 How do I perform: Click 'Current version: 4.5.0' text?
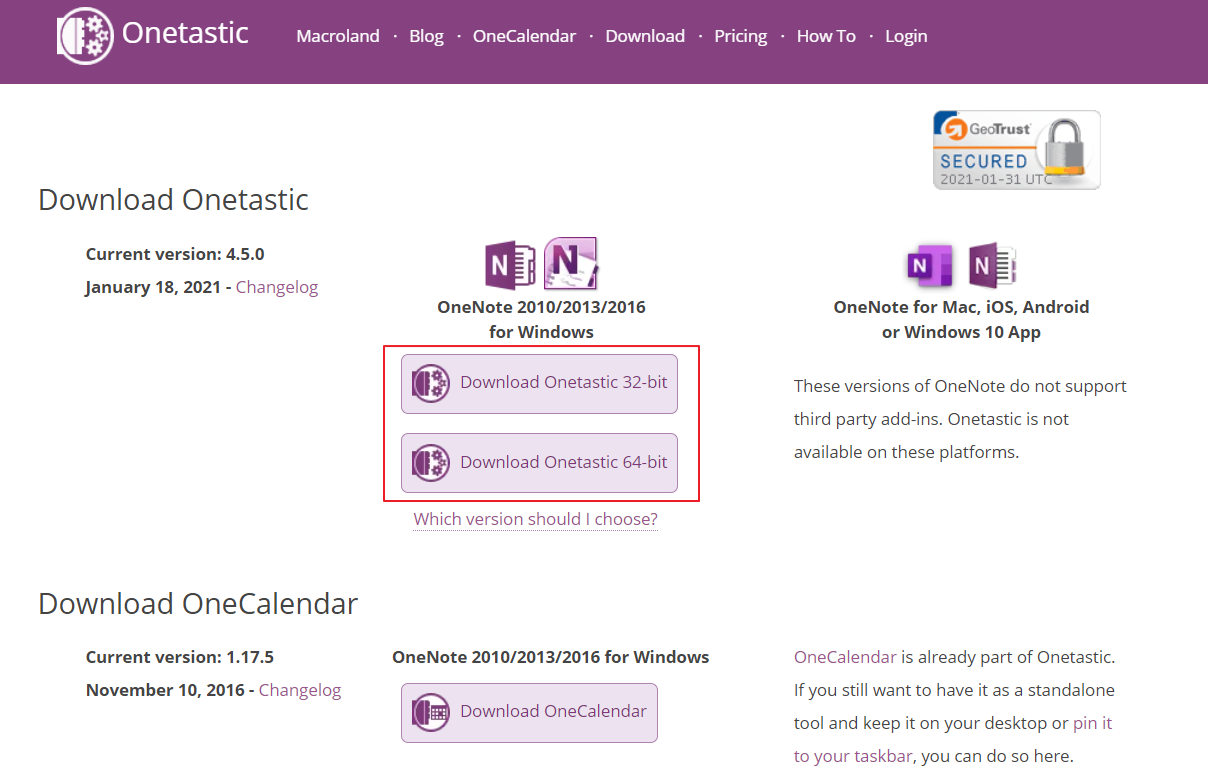(x=175, y=254)
